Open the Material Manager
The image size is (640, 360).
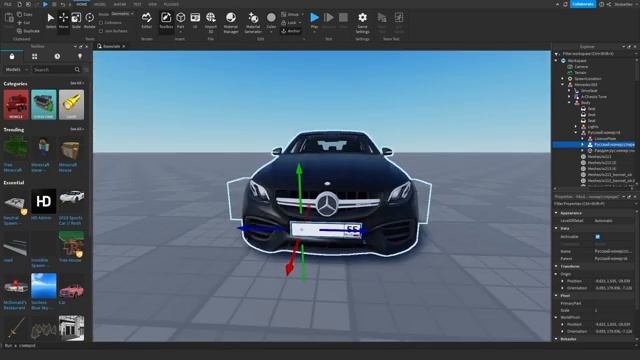(231, 22)
